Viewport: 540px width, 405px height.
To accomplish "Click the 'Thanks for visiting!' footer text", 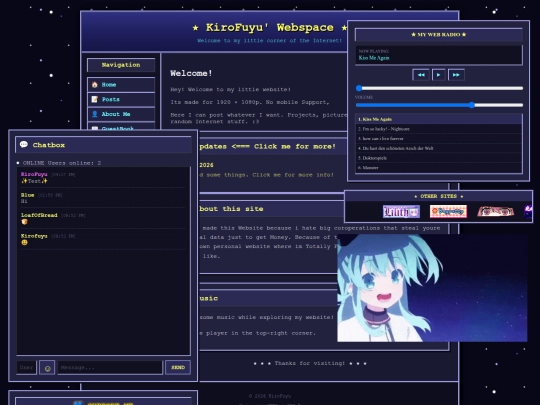I will pyautogui.click(x=310, y=363).
